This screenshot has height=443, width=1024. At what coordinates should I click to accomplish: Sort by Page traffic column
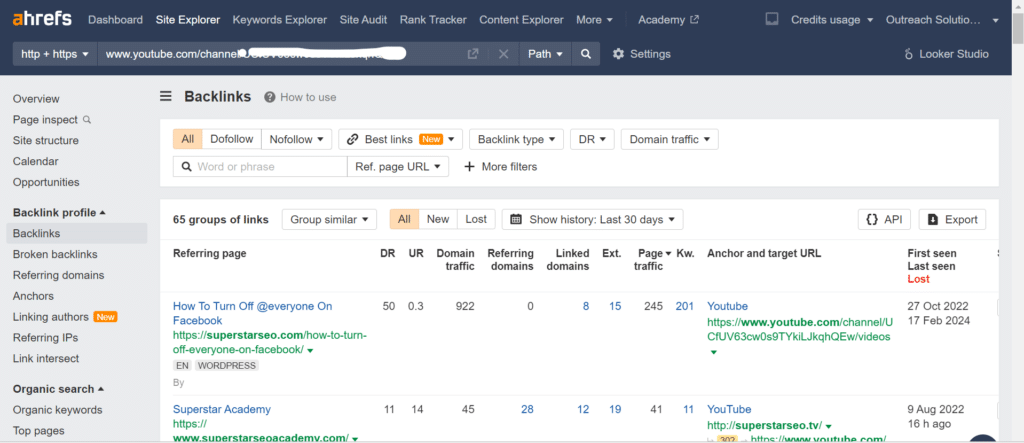tap(652, 259)
